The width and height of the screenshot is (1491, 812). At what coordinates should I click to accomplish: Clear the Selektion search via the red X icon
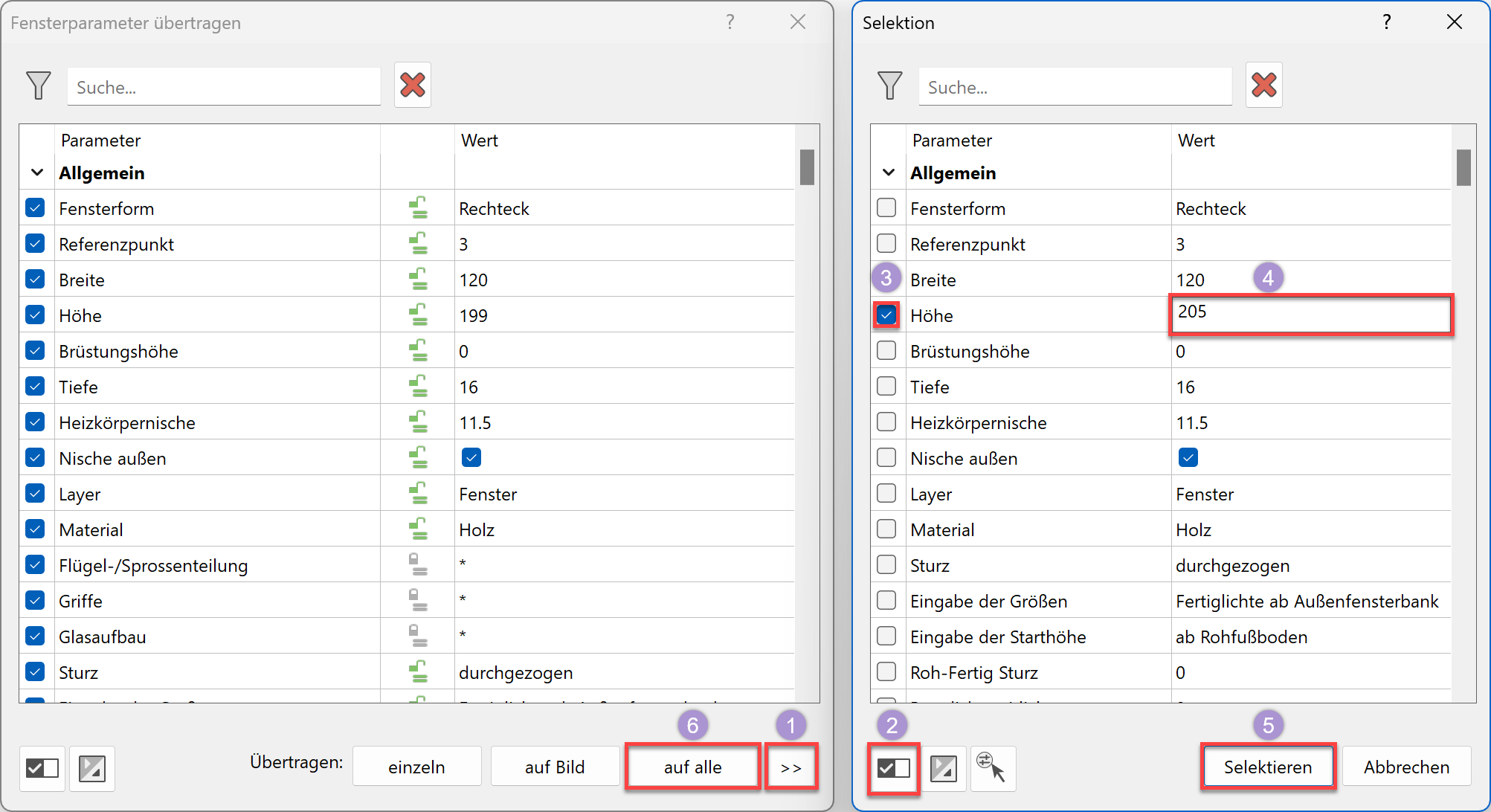tap(1263, 85)
